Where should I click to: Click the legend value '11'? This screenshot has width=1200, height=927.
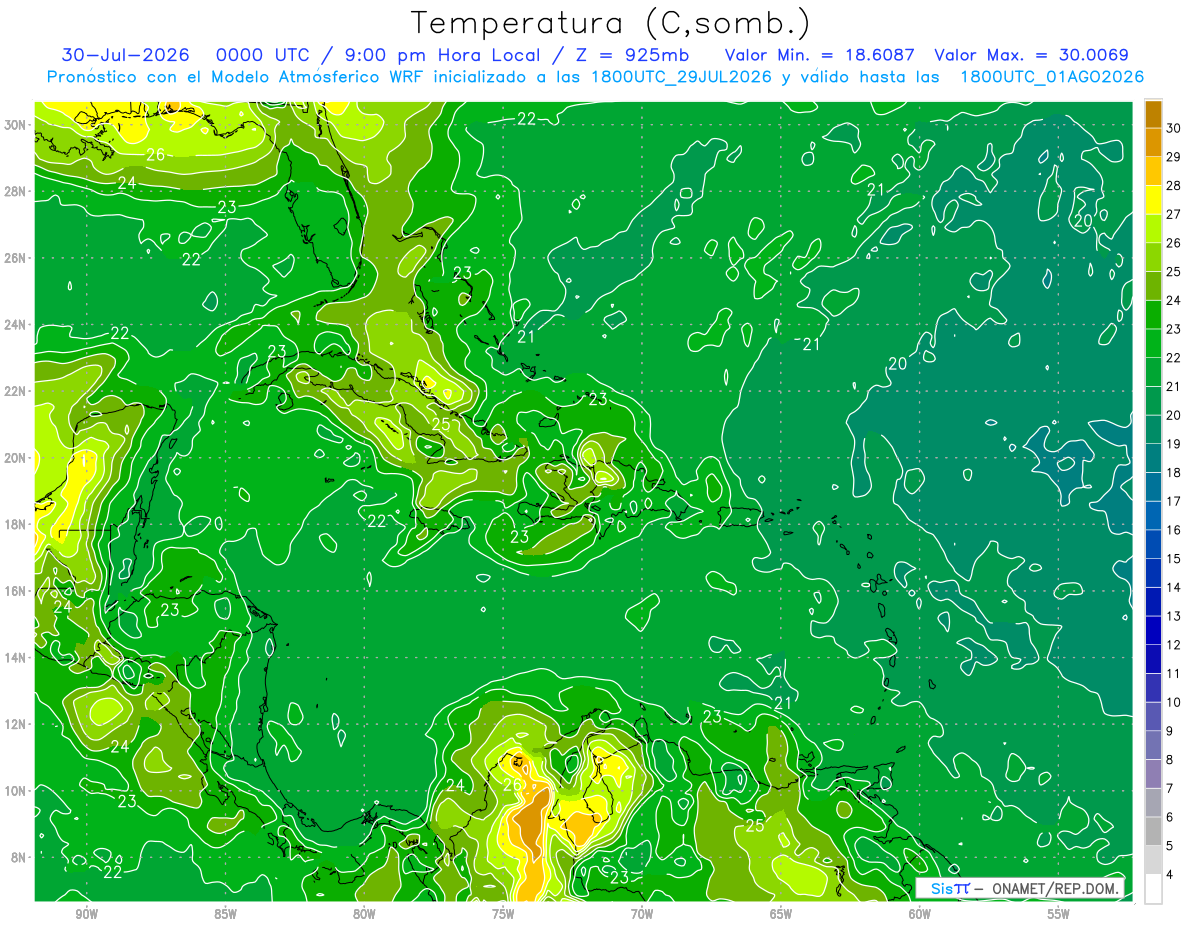point(1174,674)
